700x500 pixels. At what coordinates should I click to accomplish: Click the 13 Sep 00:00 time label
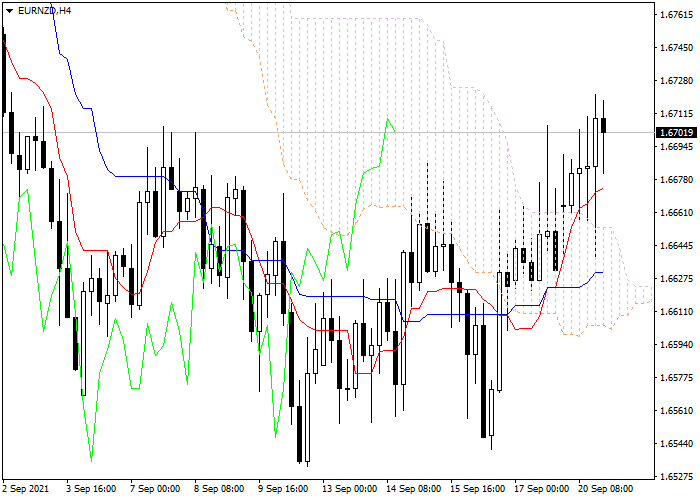pyautogui.click(x=350, y=489)
